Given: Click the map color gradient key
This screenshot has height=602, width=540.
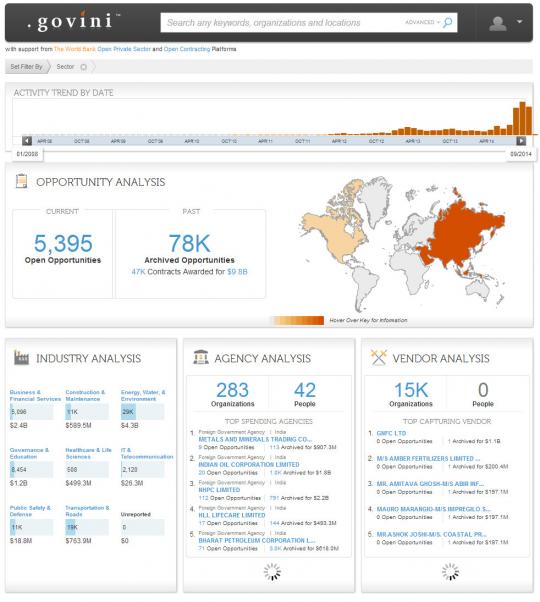Looking at the screenshot, I should coord(297,320).
